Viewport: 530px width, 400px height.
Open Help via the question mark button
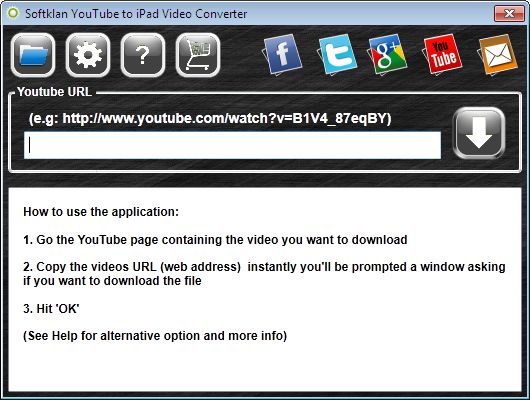pos(143,55)
